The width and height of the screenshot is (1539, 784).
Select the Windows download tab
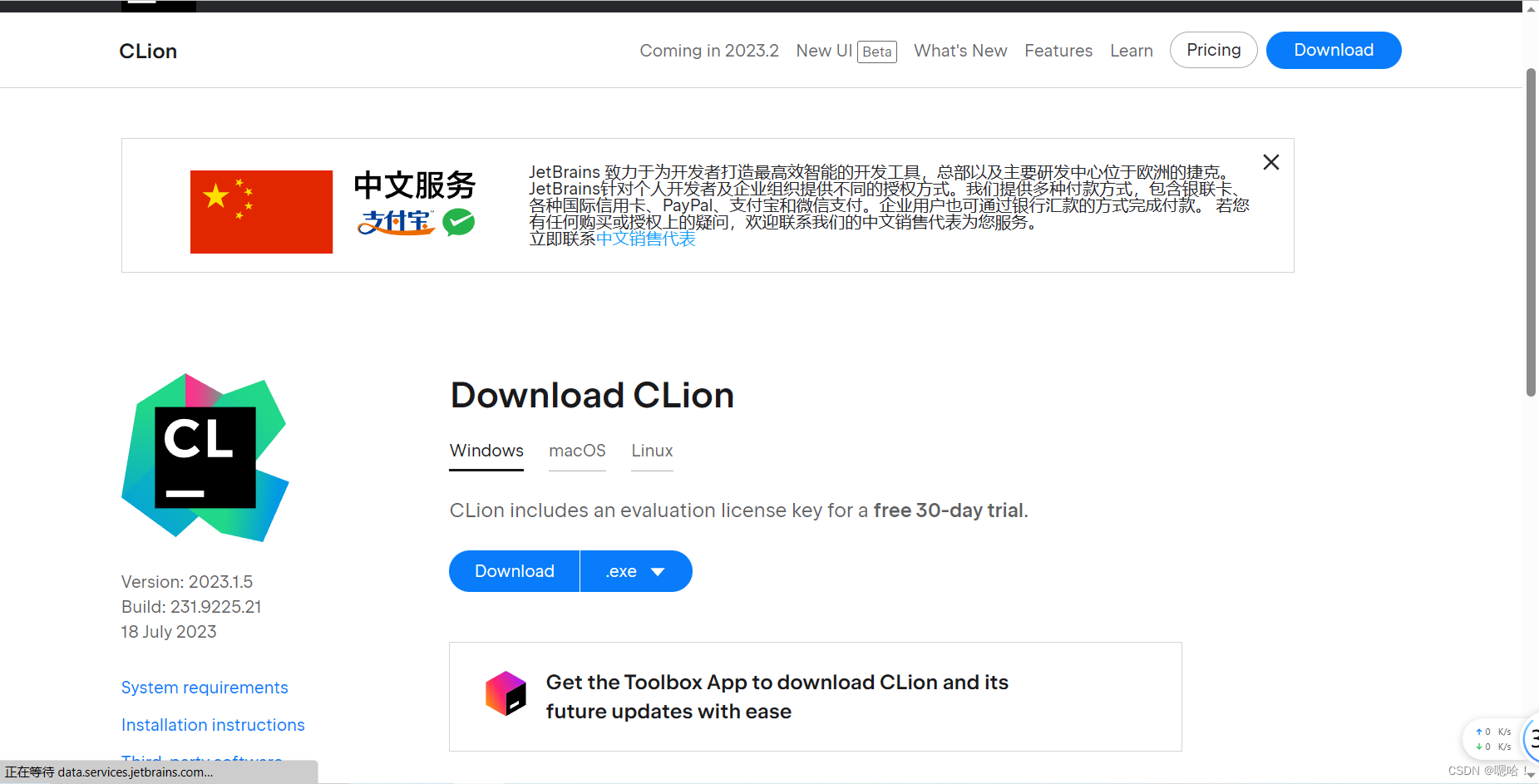[486, 451]
